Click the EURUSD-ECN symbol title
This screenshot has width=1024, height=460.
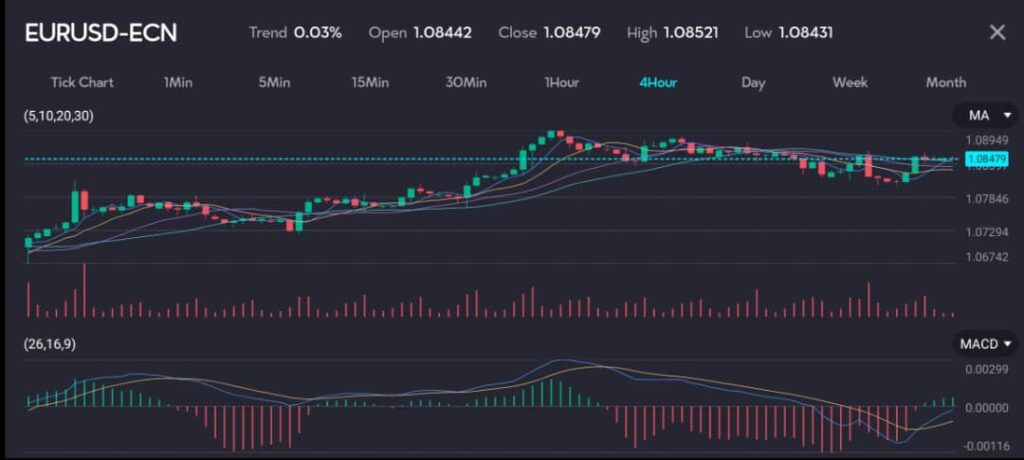click(x=101, y=32)
